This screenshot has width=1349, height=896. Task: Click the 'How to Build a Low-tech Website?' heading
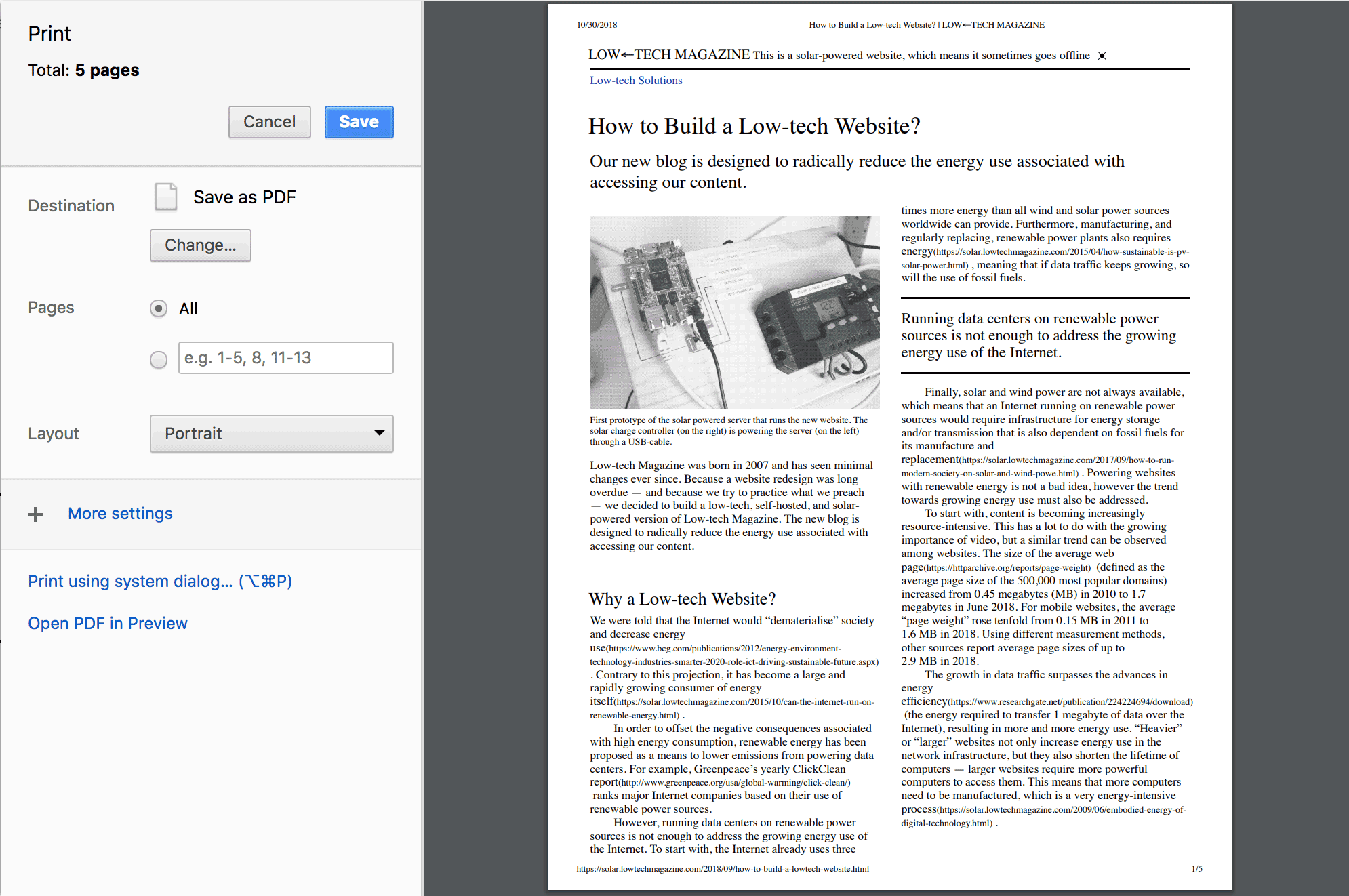[x=754, y=126]
